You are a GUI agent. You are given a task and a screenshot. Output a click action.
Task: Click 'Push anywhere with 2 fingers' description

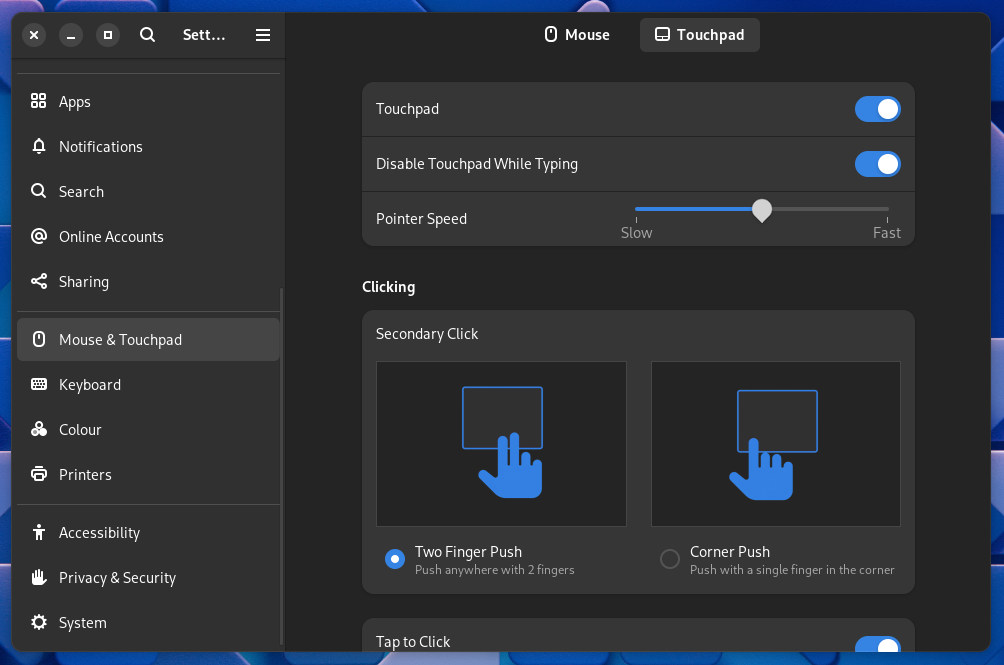pos(494,570)
